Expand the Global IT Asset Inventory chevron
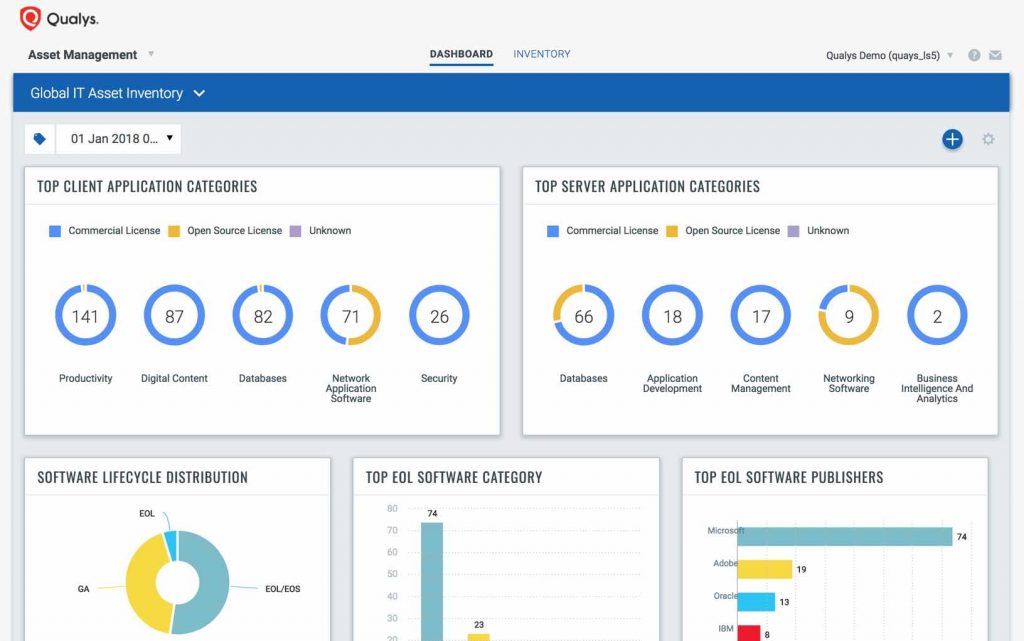 tap(199, 93)
